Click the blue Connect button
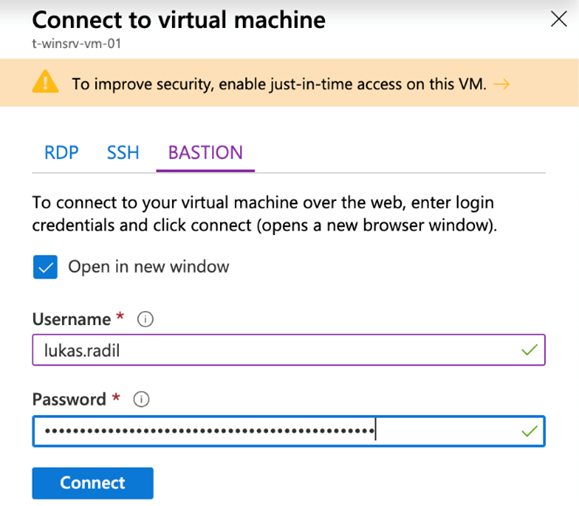579x506 pixels. 93,483
